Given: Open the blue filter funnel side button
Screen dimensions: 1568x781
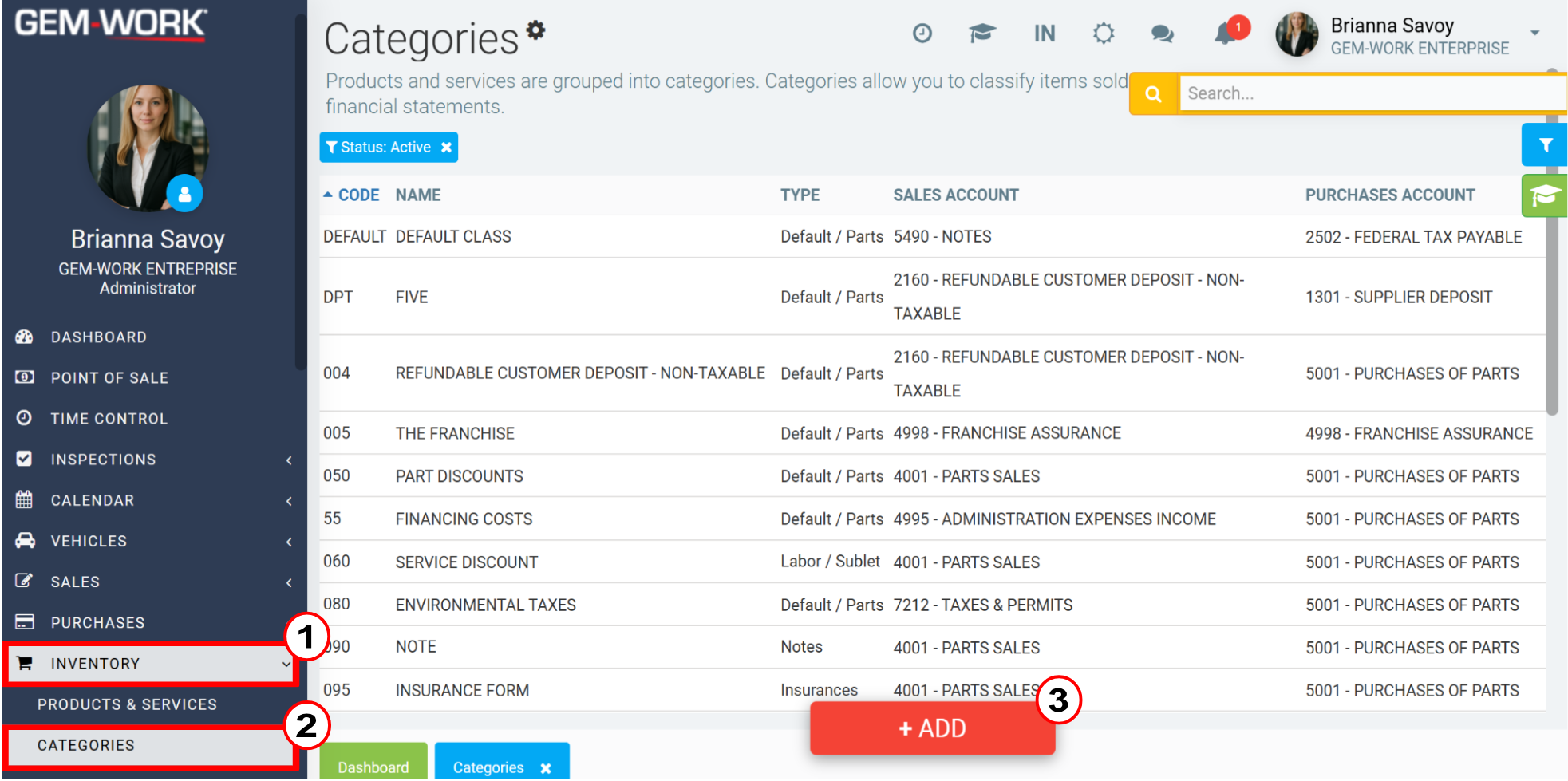Looking at the screenshot, I should (x=1545, y=144).
